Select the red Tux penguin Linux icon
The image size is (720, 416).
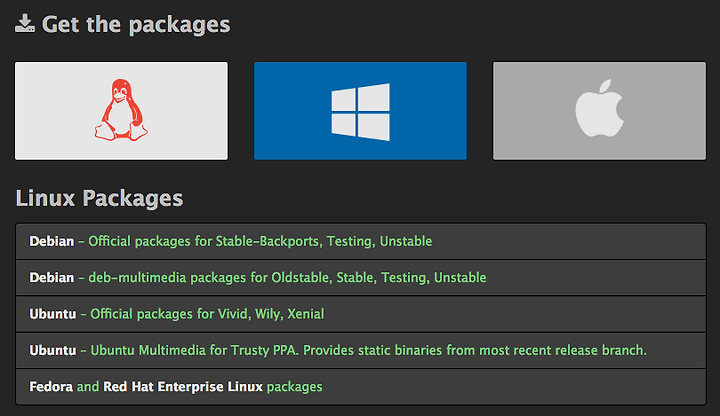pyautogui.click(x=121, y=110)
